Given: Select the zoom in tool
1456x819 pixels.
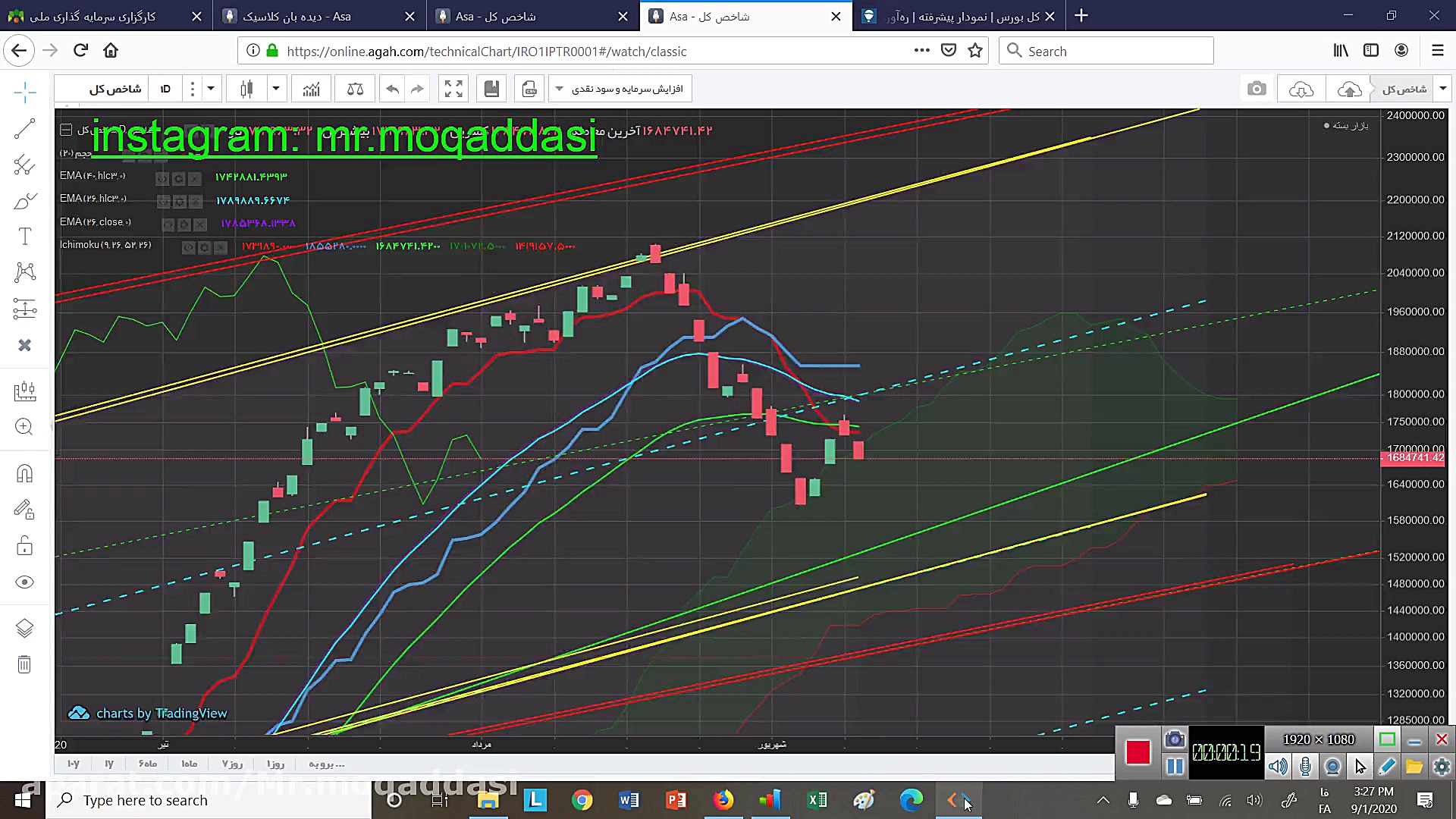Looking at the screenshot, I should pos(24,426).
